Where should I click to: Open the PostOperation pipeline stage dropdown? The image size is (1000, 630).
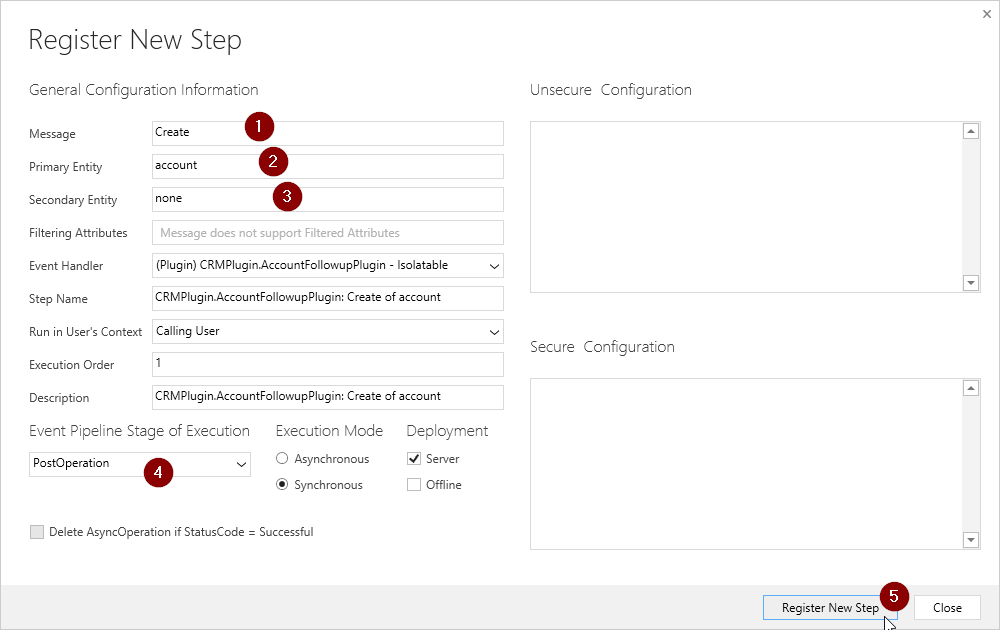tap(140, 464)
